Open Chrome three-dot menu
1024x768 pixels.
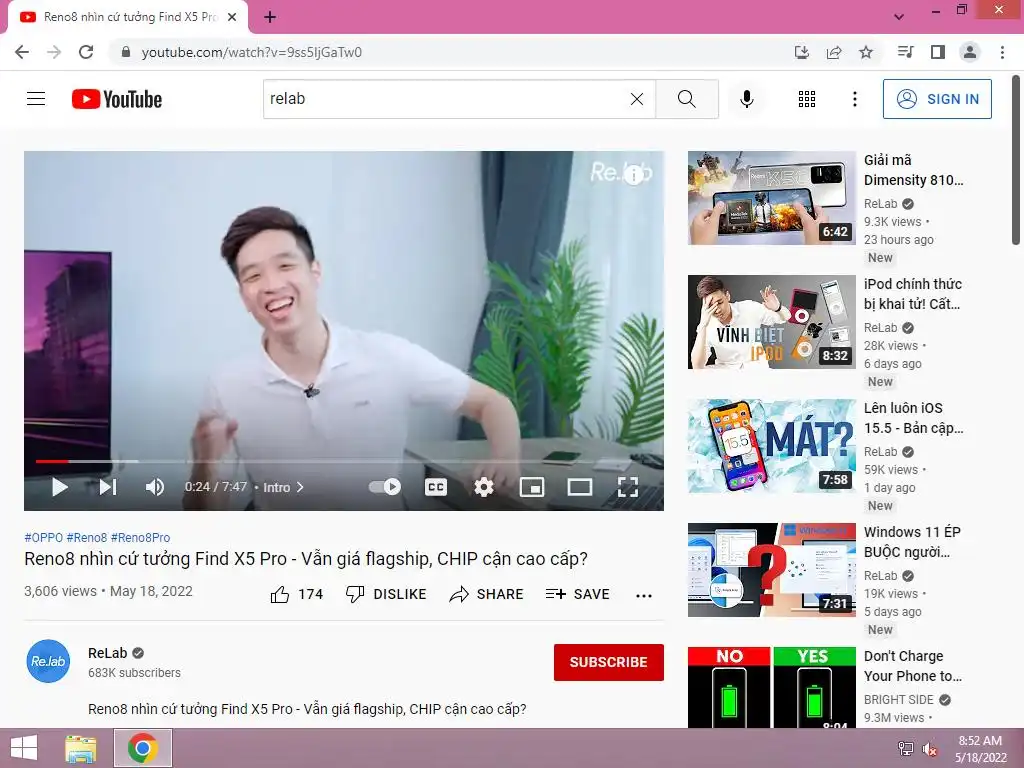1002,52
